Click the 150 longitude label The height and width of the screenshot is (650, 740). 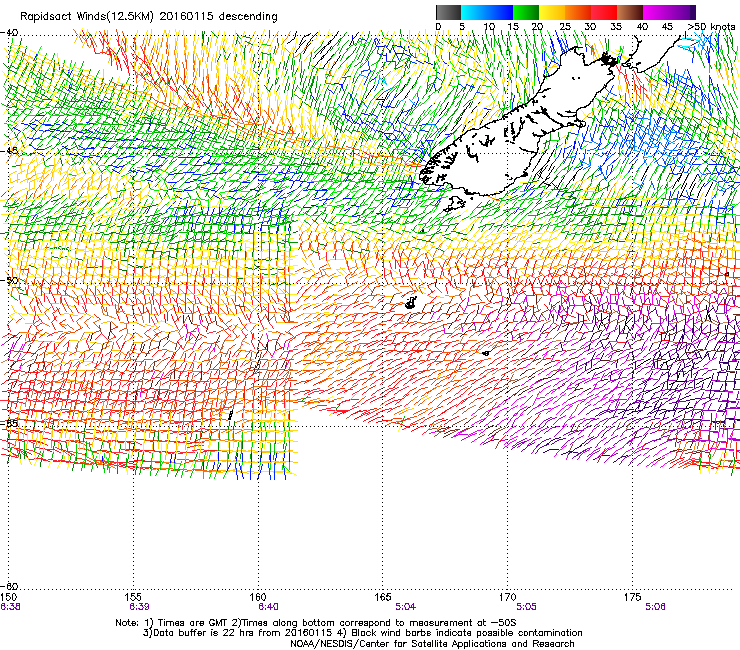point(8,597)
